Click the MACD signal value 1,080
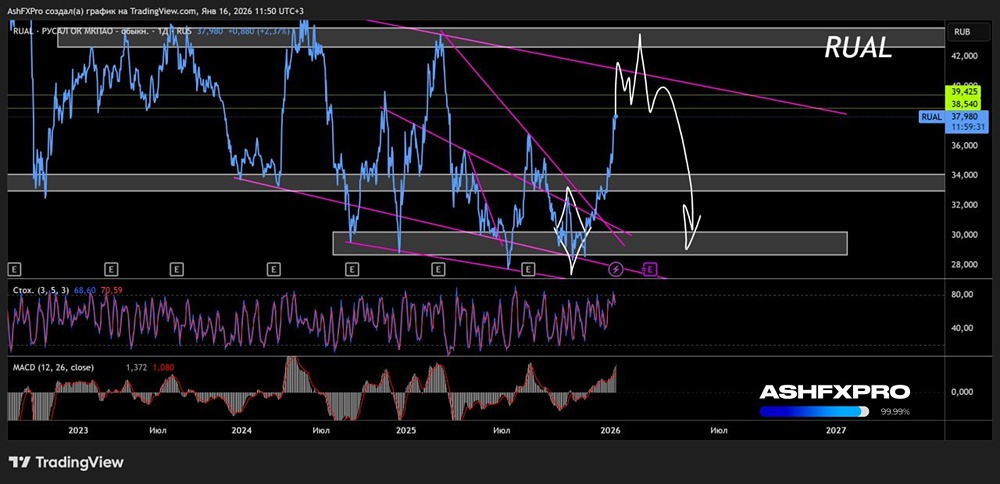The width and height of the screenshot is (1000, 484). 163,367
